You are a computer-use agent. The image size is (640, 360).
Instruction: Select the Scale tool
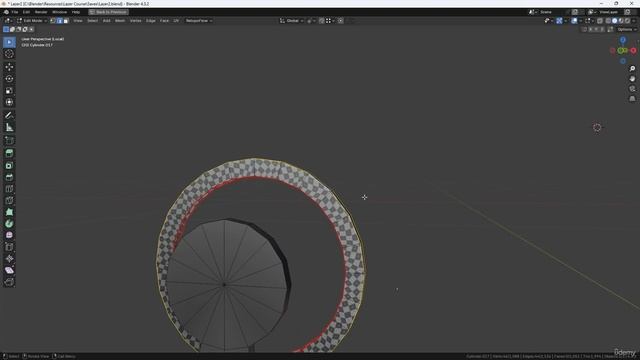tap(9, 90)
